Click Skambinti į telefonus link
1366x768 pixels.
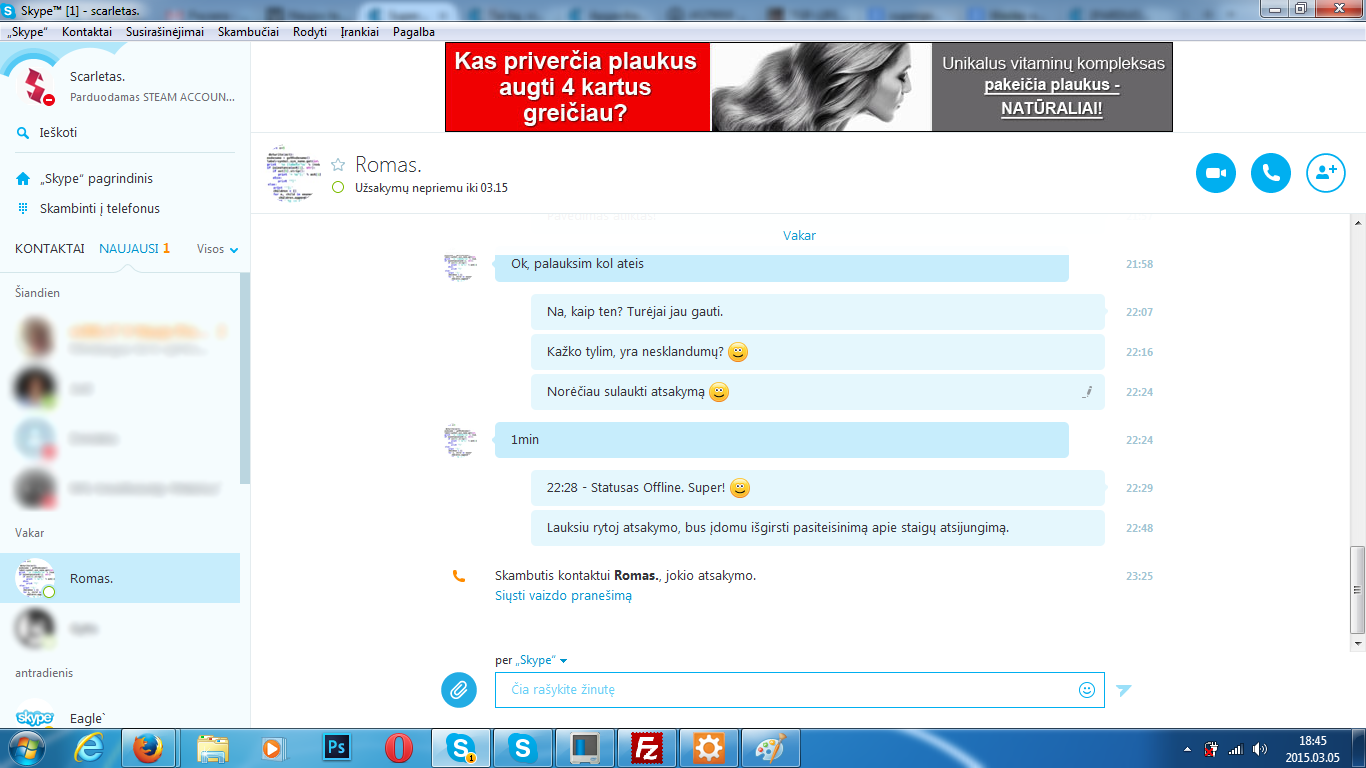coord(100,208)
